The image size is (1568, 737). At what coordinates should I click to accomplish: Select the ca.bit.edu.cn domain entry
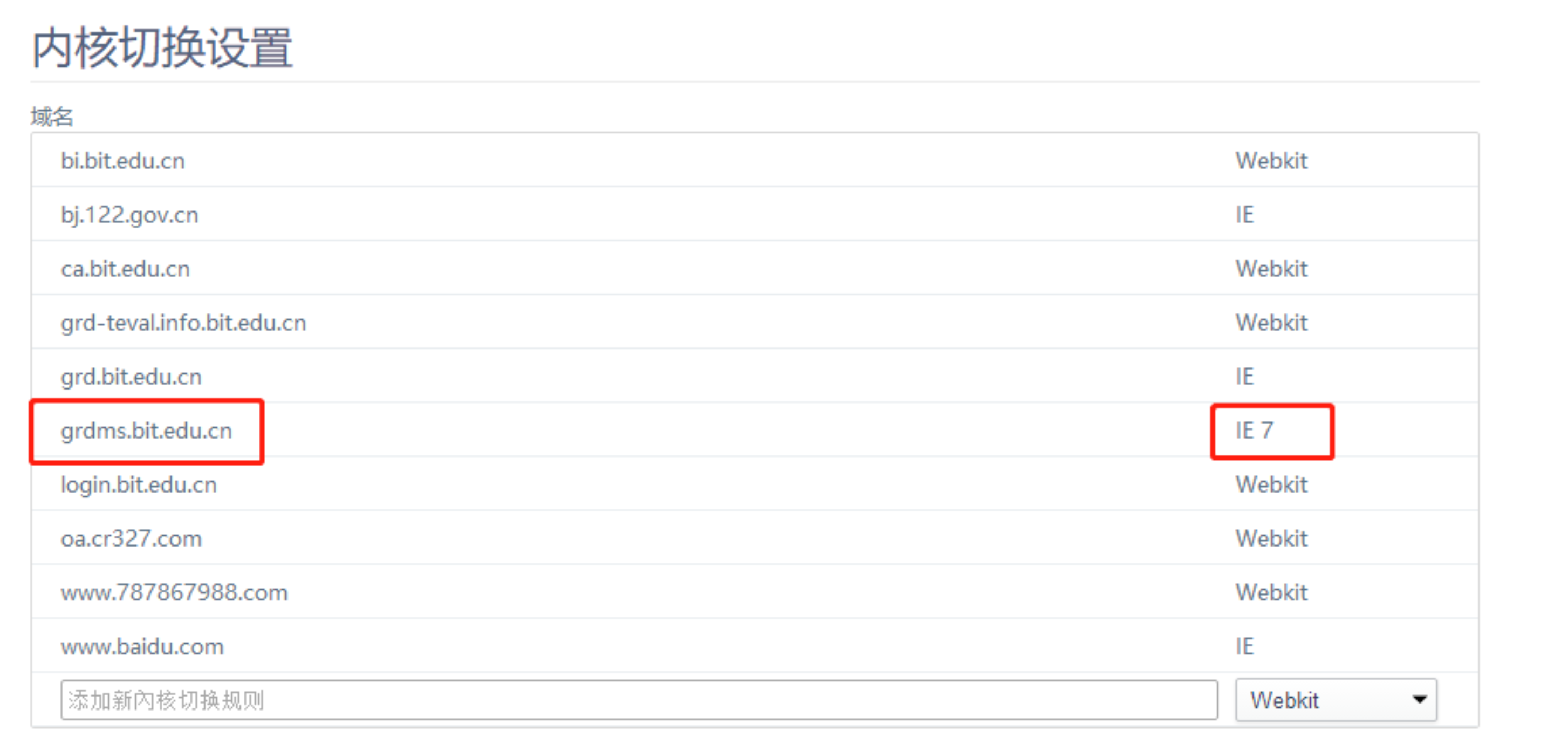tap(125, 269)
